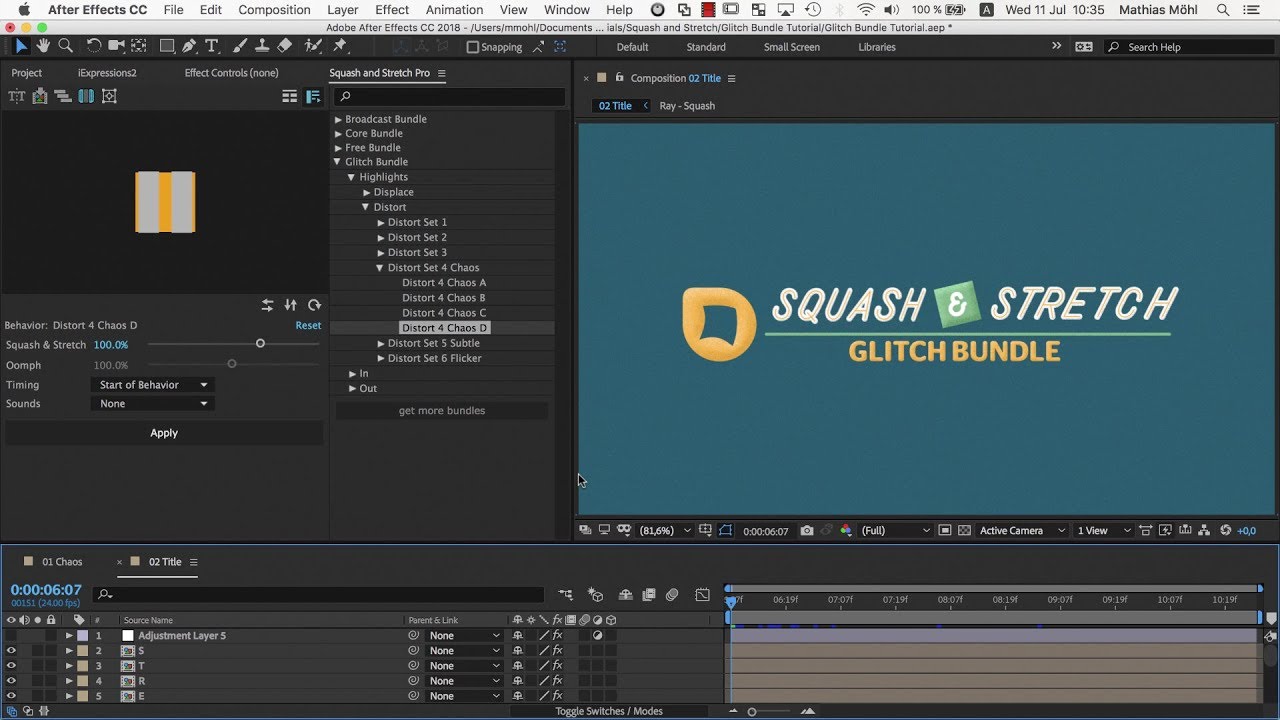Select the Horizontal Type tool
This screenshot has height=720, width=1280.
pyautogui.click(x=212, y=46)
